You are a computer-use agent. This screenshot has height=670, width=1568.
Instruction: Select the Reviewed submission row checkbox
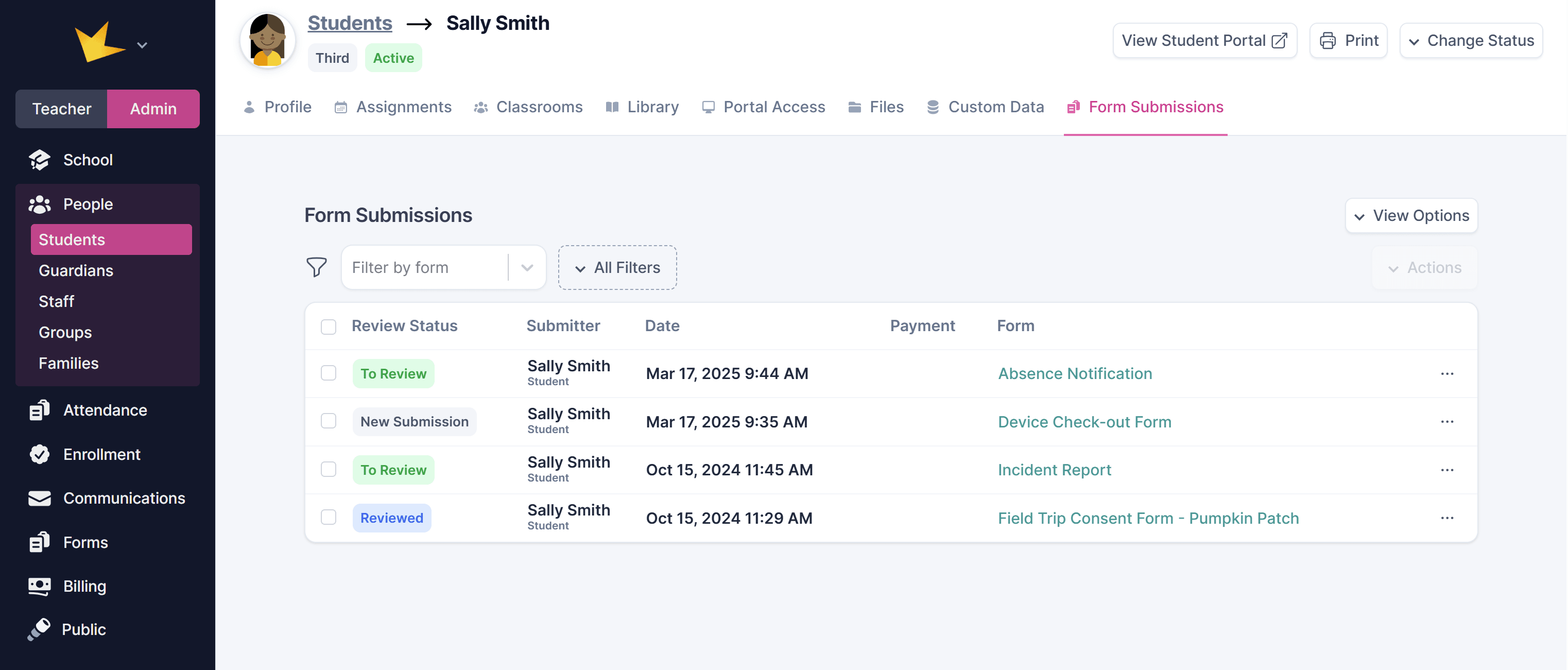click(328, 517)
